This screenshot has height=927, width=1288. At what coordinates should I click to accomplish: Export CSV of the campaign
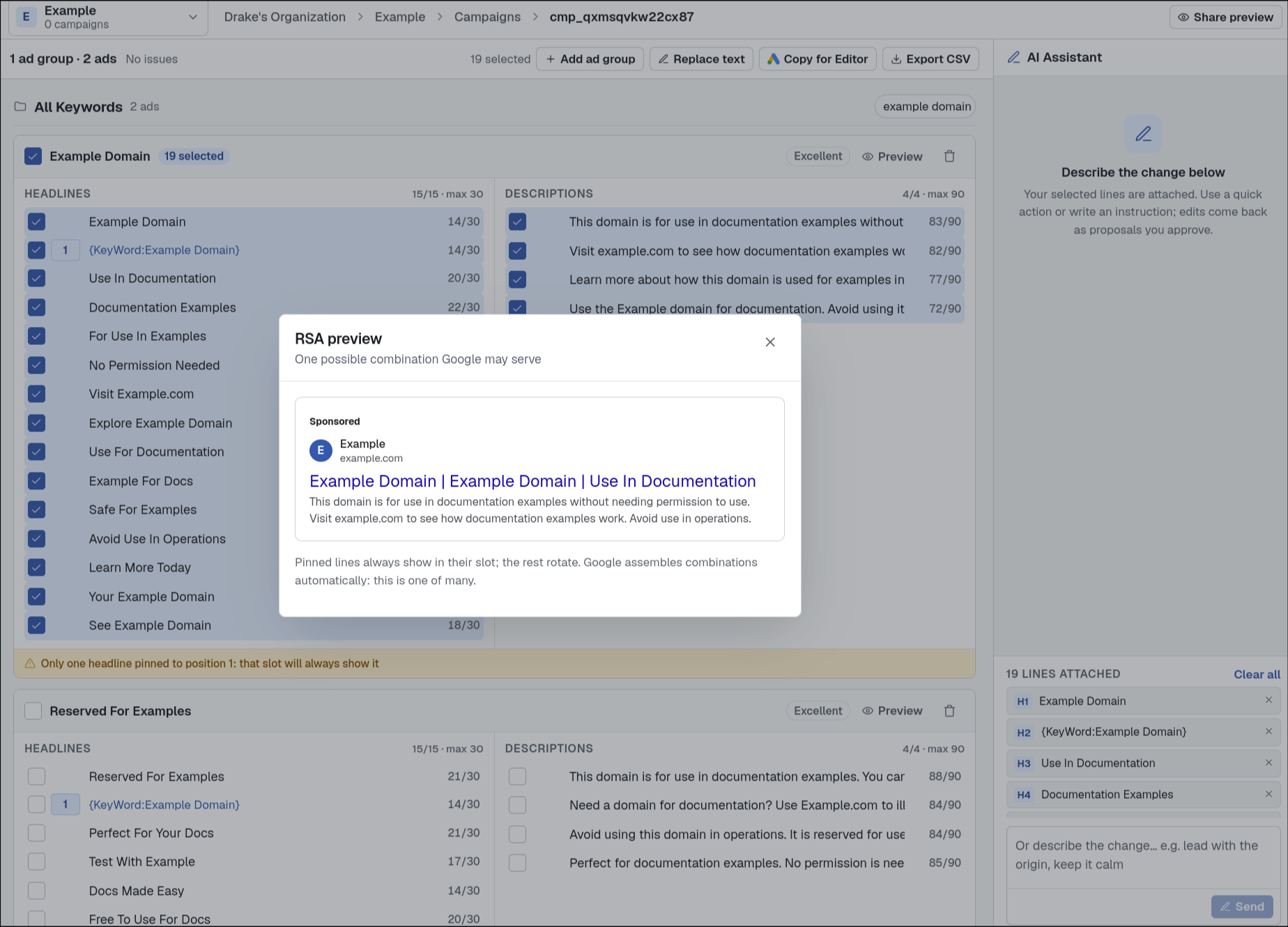point(930,59)
